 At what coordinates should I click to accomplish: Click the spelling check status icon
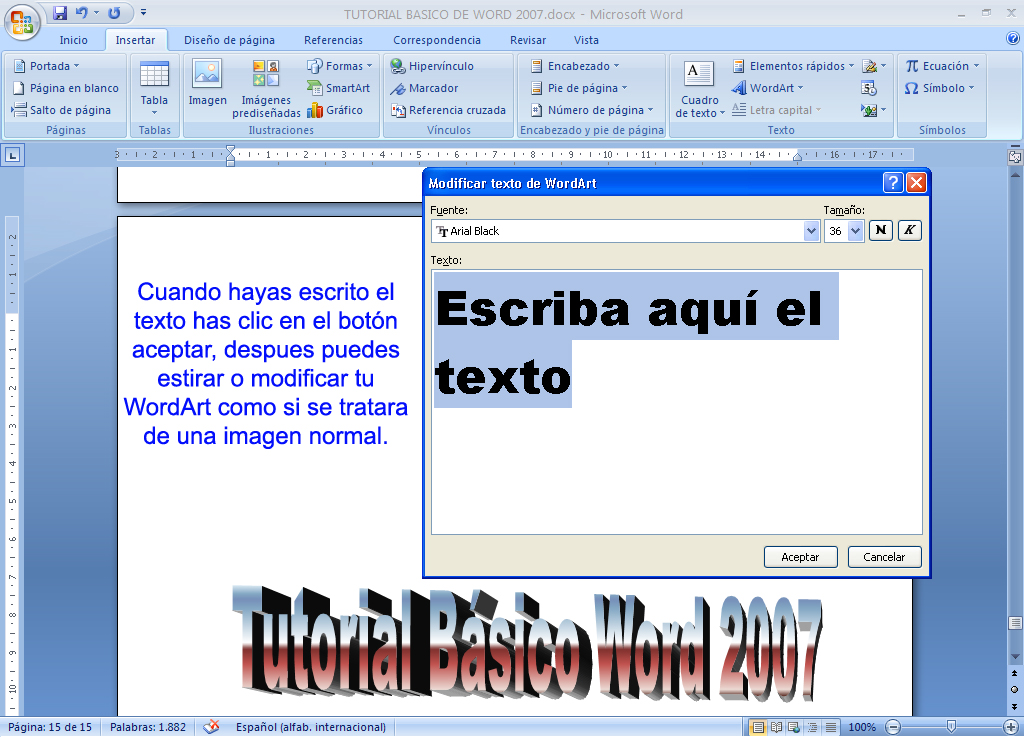[x=211, y=727]
